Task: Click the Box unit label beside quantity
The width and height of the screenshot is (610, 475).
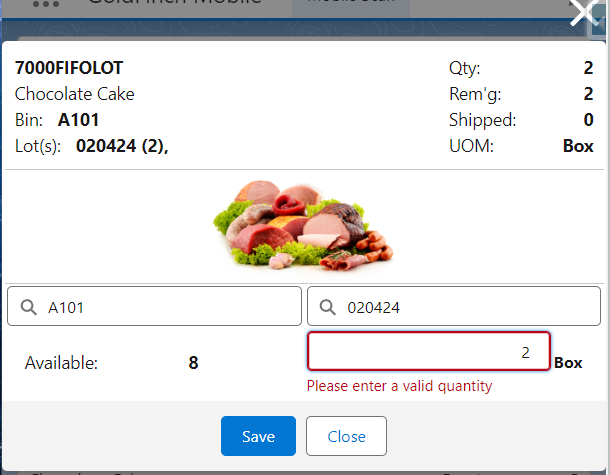Action: 568,363
